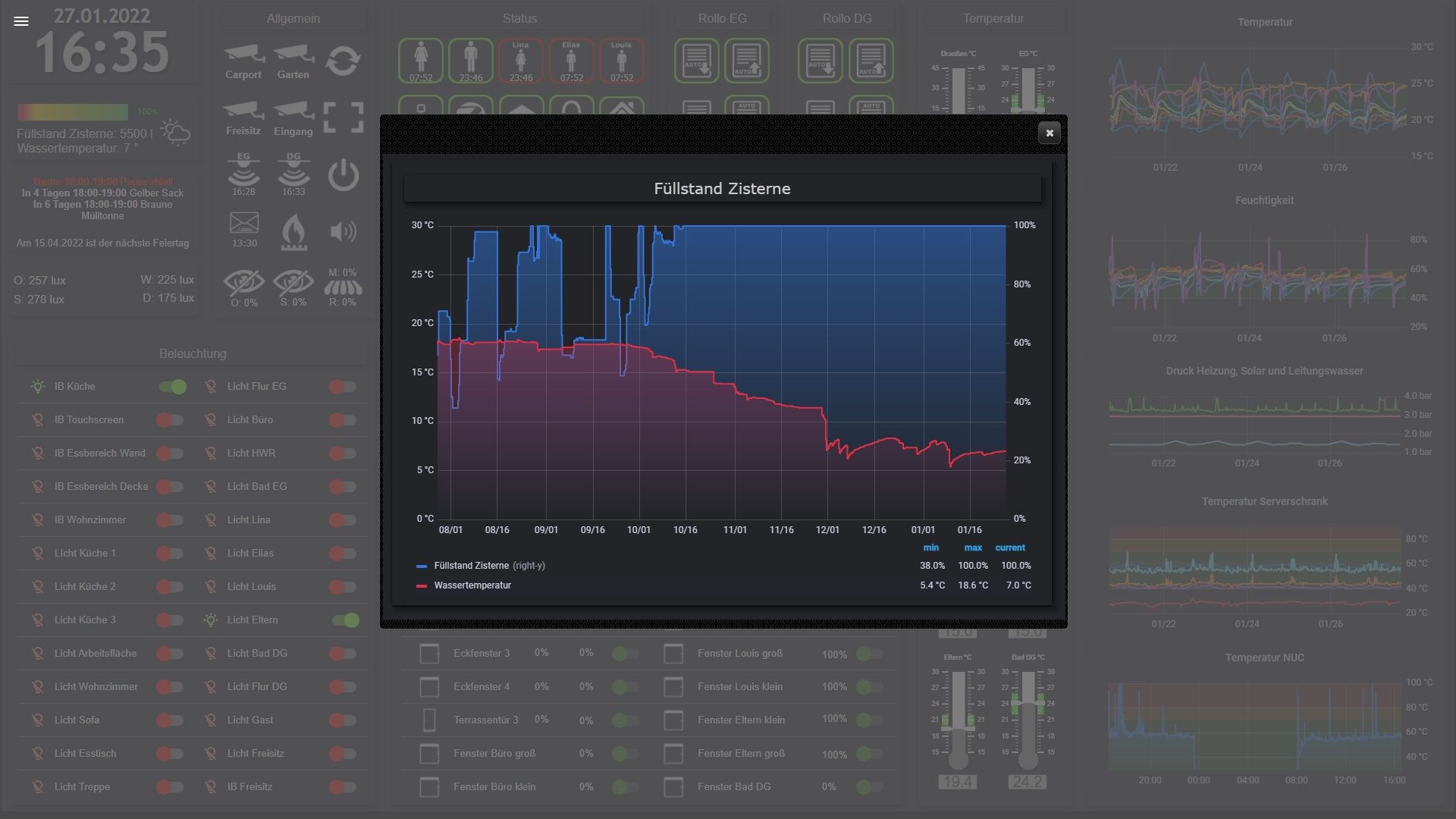The image size is (1456, 819).
Task: Click the 16:35 clock display
Action: [102, 53]
